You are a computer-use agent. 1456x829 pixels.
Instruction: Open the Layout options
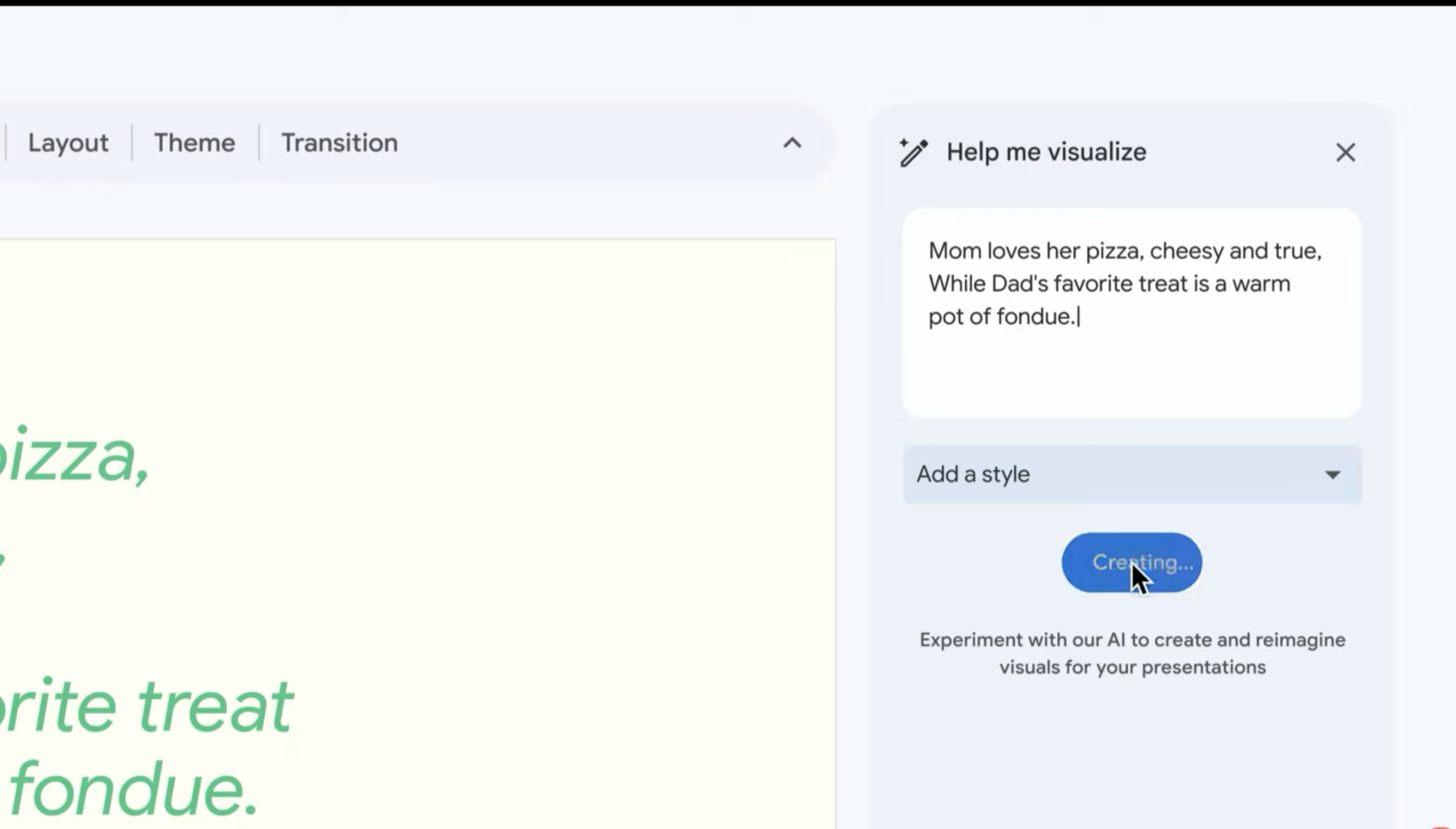click(68, 143)
